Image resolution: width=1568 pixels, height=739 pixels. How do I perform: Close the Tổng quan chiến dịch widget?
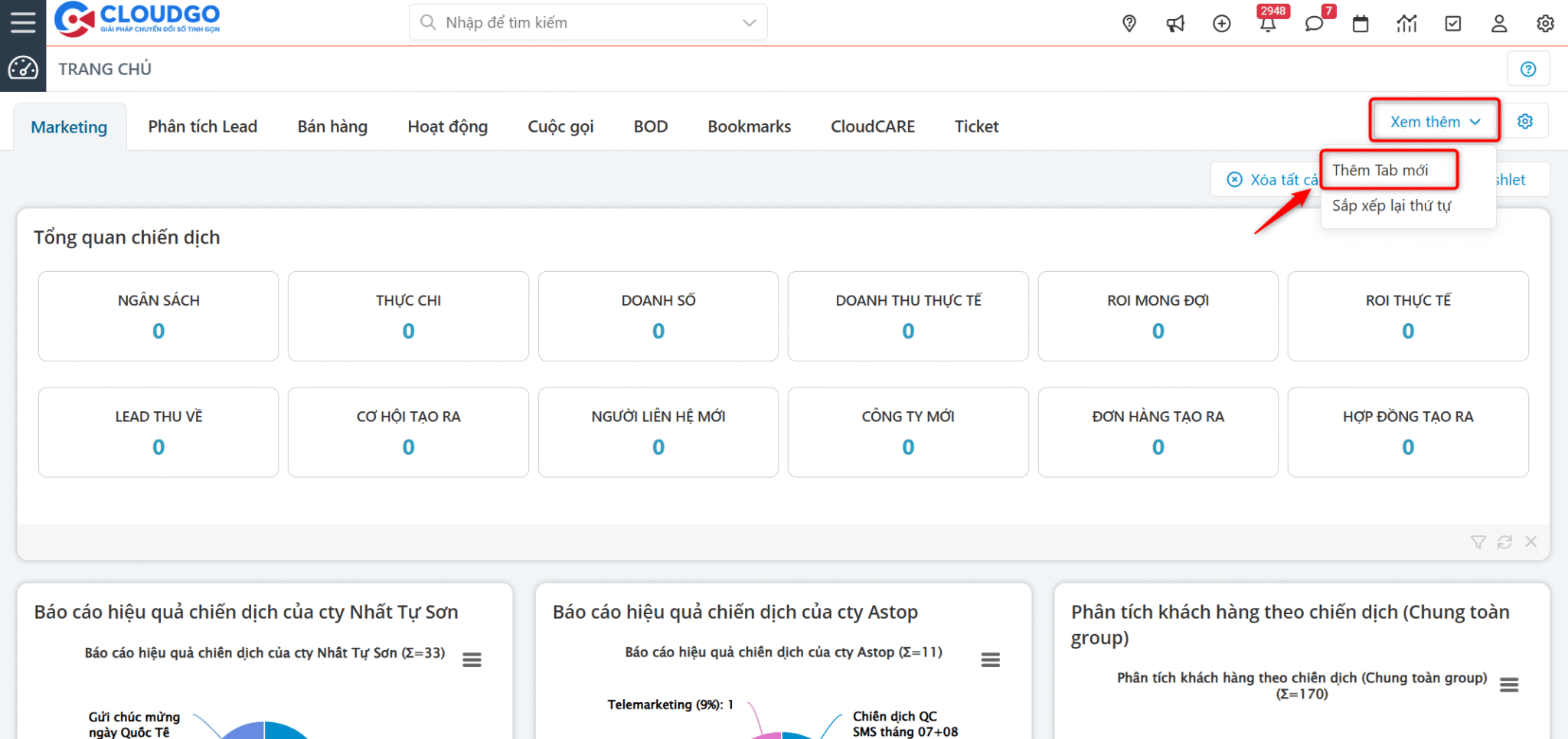(1530, 541)
